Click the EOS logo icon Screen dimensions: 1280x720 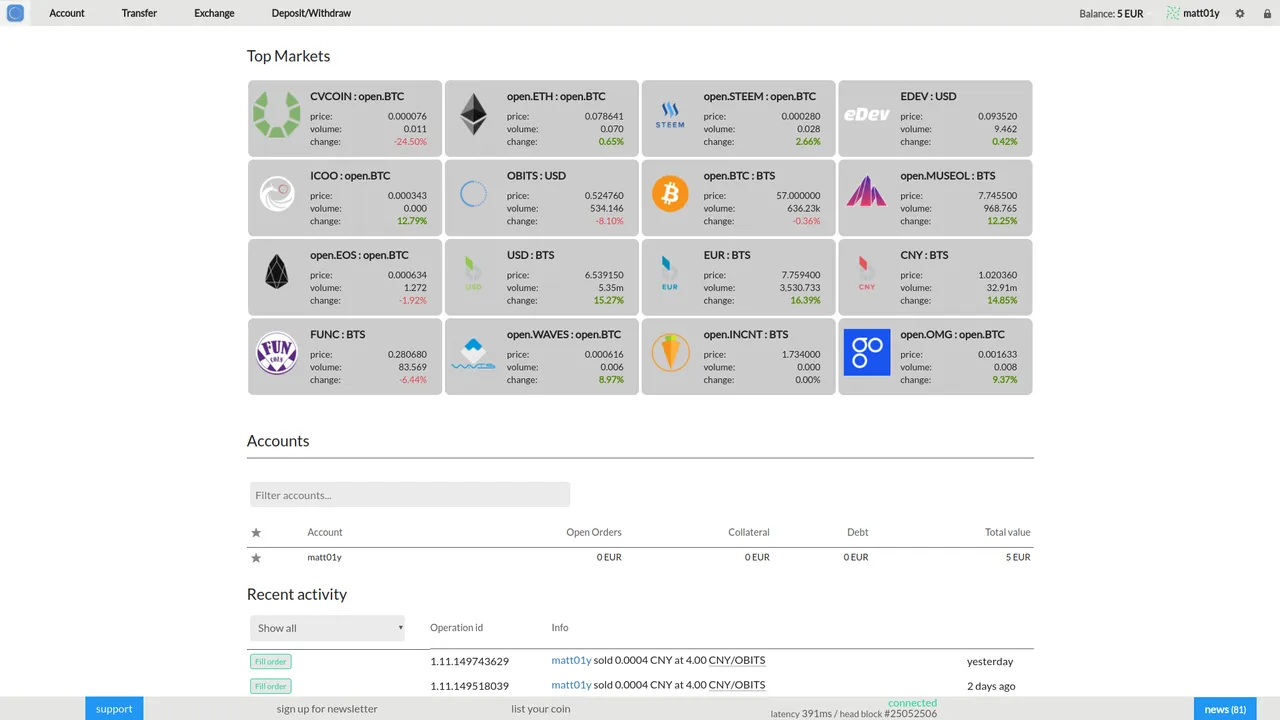click(276, 272)
